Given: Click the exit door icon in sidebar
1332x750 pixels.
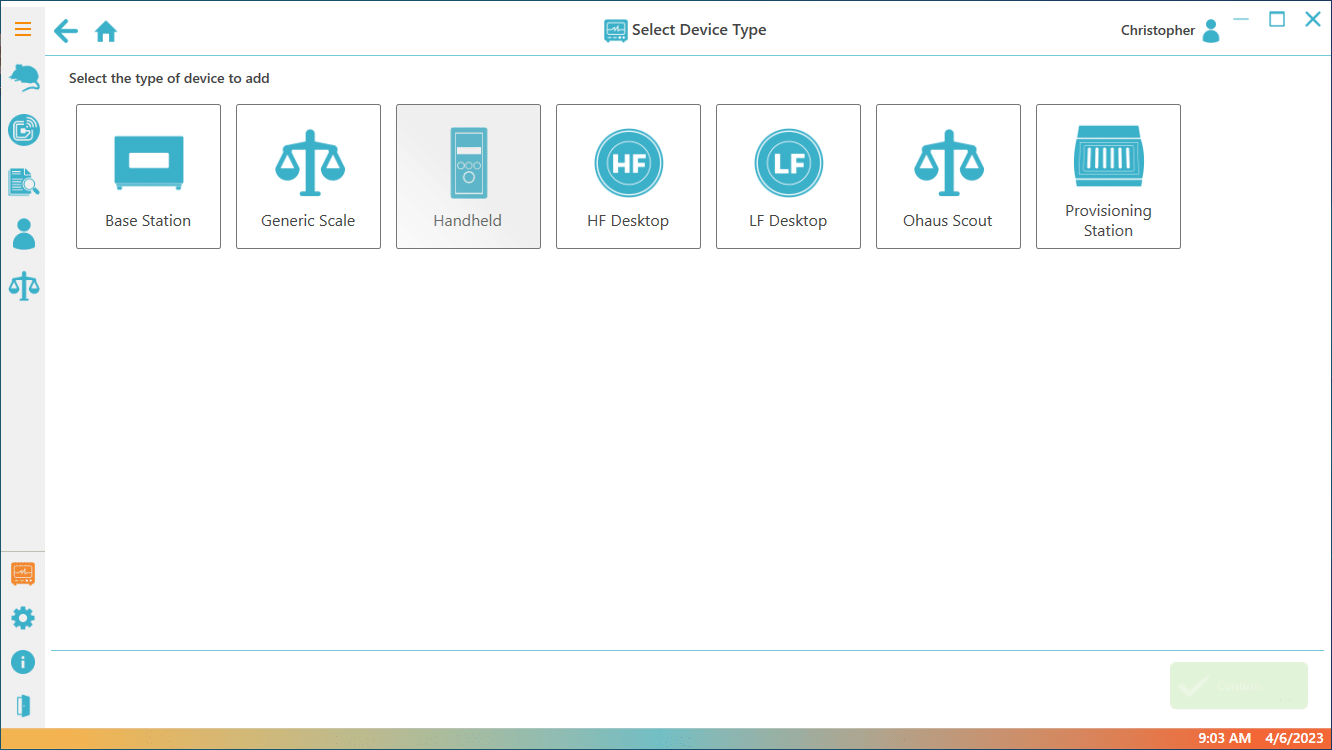Looking at the screenshot, I should tap(23, 705).
